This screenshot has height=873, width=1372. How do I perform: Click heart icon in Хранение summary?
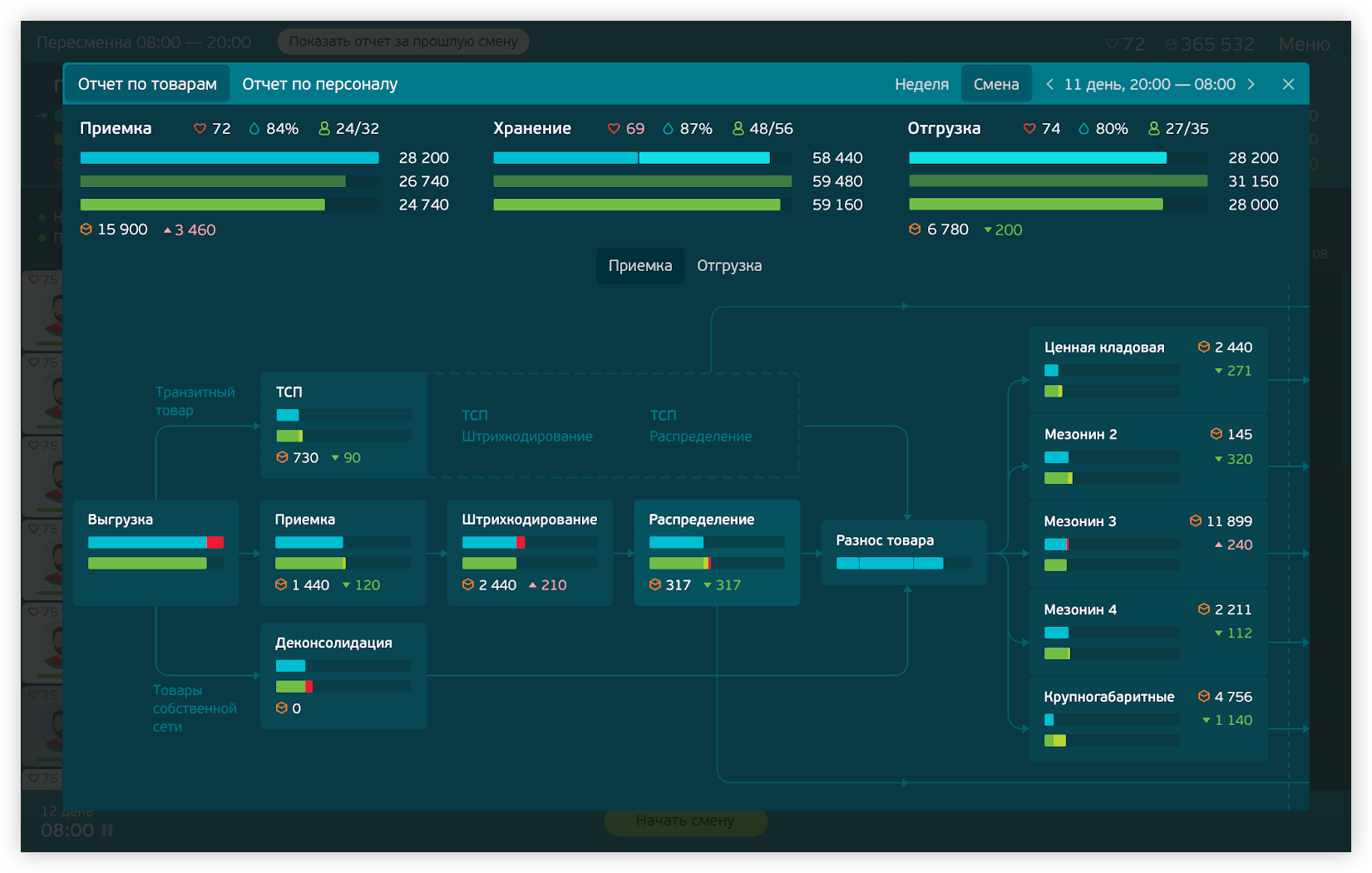pyautogui.click(x=614, y=129)
